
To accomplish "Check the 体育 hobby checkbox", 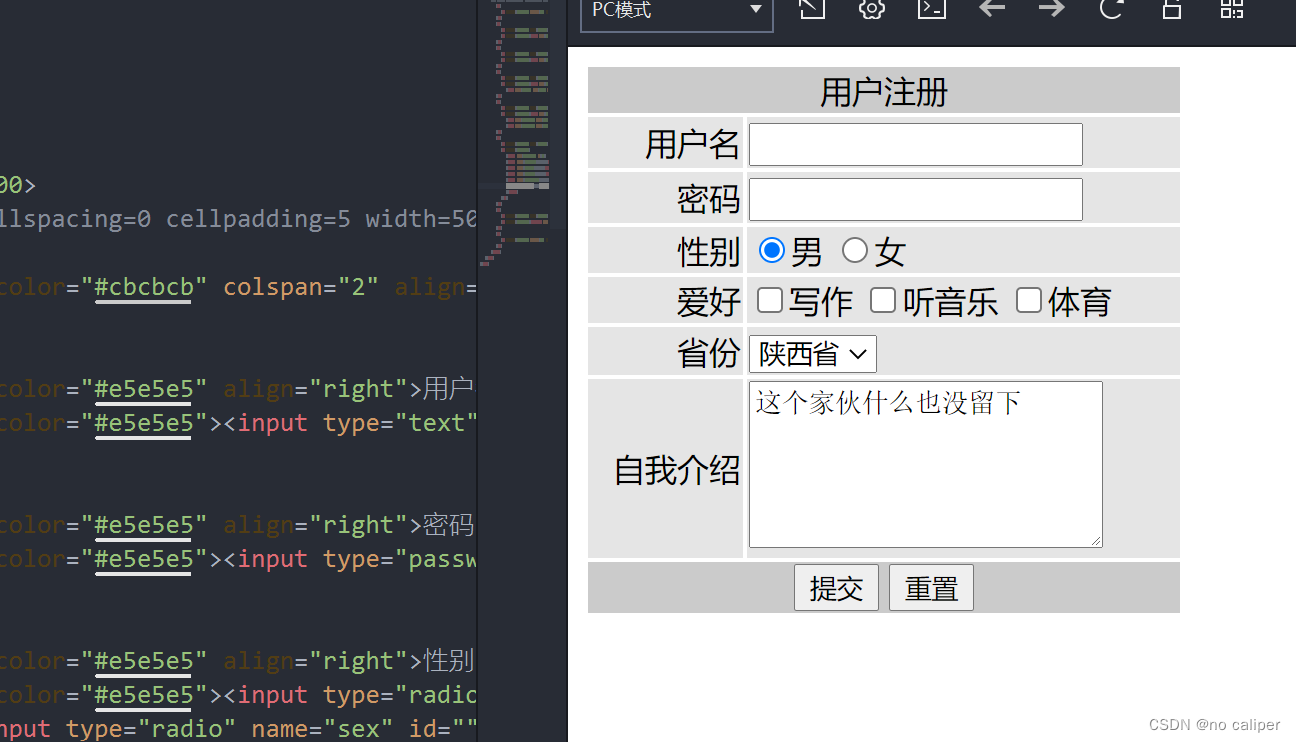I will 1029,300.
